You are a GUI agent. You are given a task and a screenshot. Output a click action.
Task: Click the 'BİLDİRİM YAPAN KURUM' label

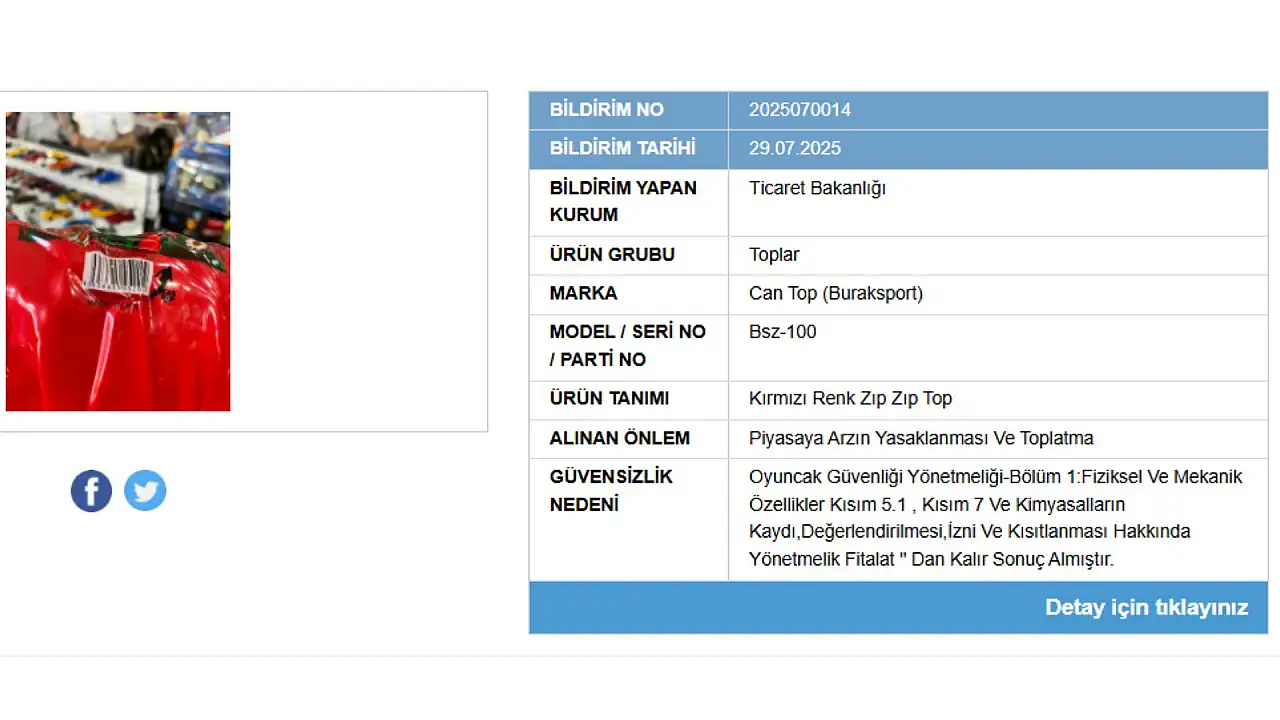pyautogui.click(x=623, y=201)
